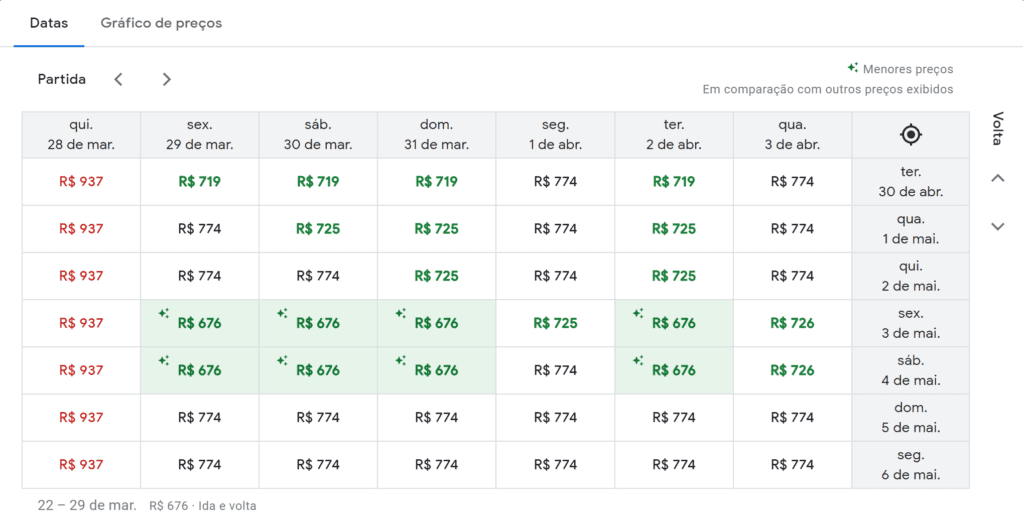Select R$ 676 for sex. 29 mar and sex. 3 mai
1024x521 pixels.
point(199,323)
